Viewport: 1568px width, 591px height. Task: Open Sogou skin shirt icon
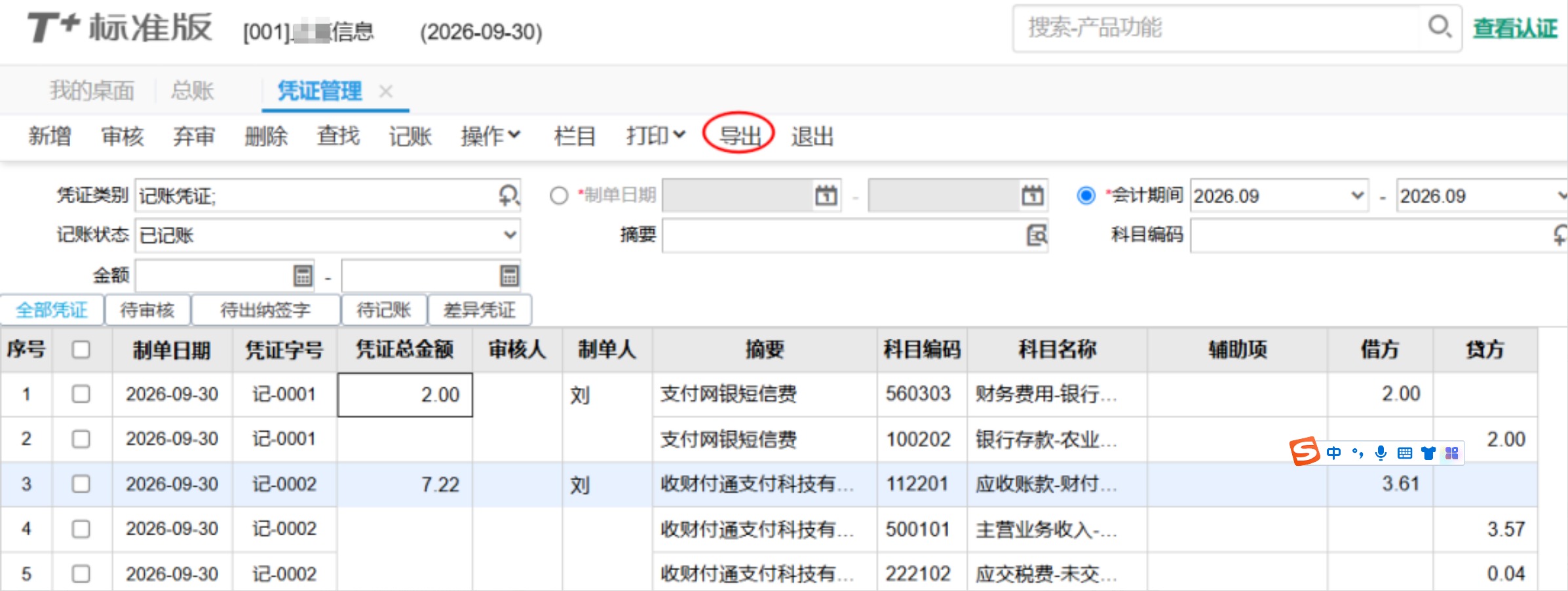[1428, 453]
